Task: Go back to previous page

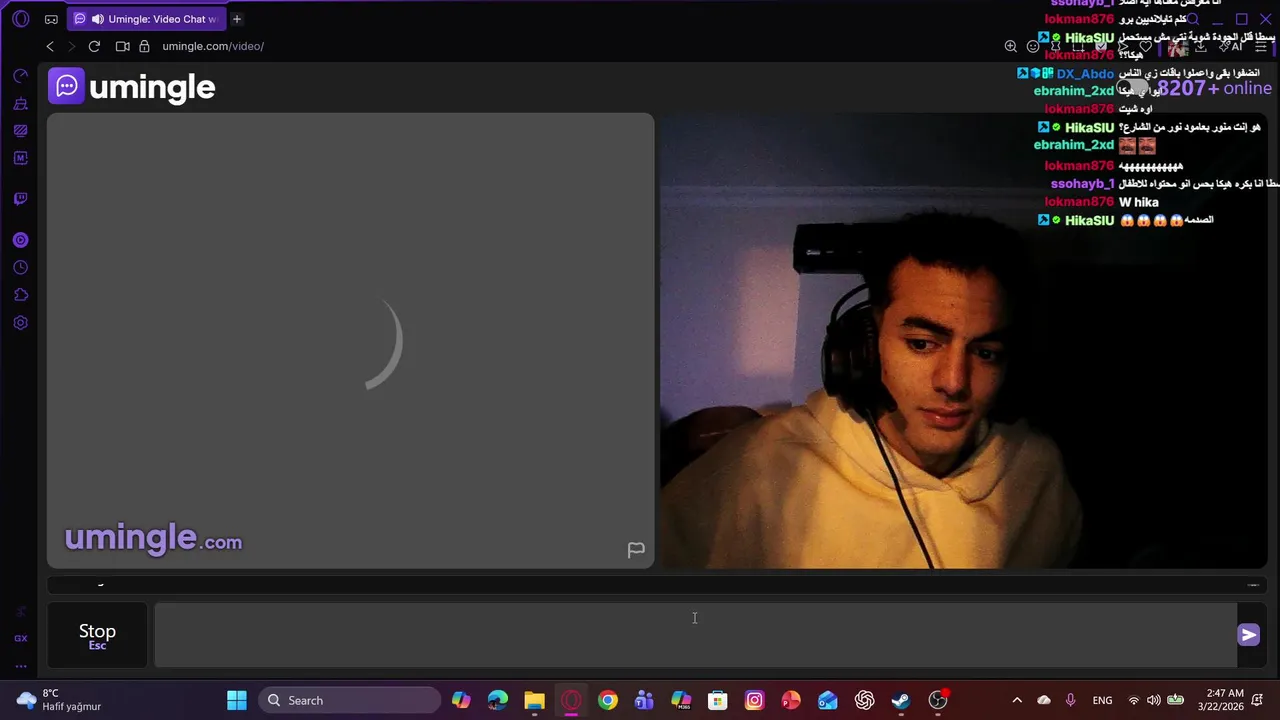Action: coord(50,46)
